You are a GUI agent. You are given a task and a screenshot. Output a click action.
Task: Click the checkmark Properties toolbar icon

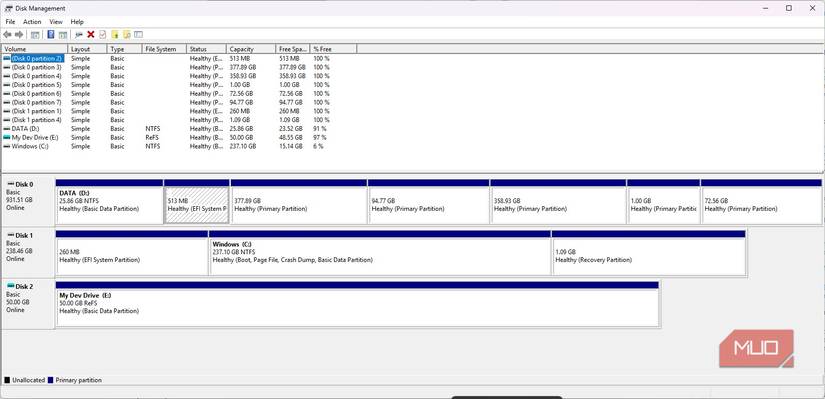103,35
